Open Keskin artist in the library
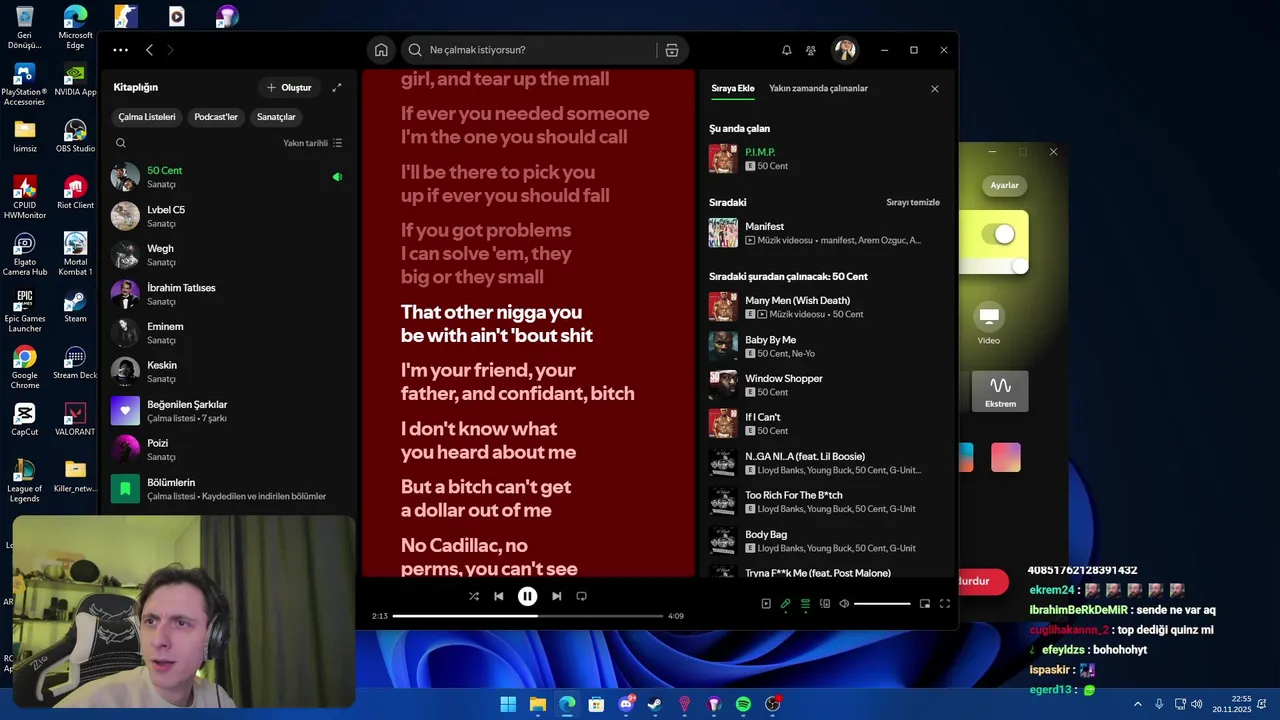Screen dimensions: 1280x720 coord(228,372)
